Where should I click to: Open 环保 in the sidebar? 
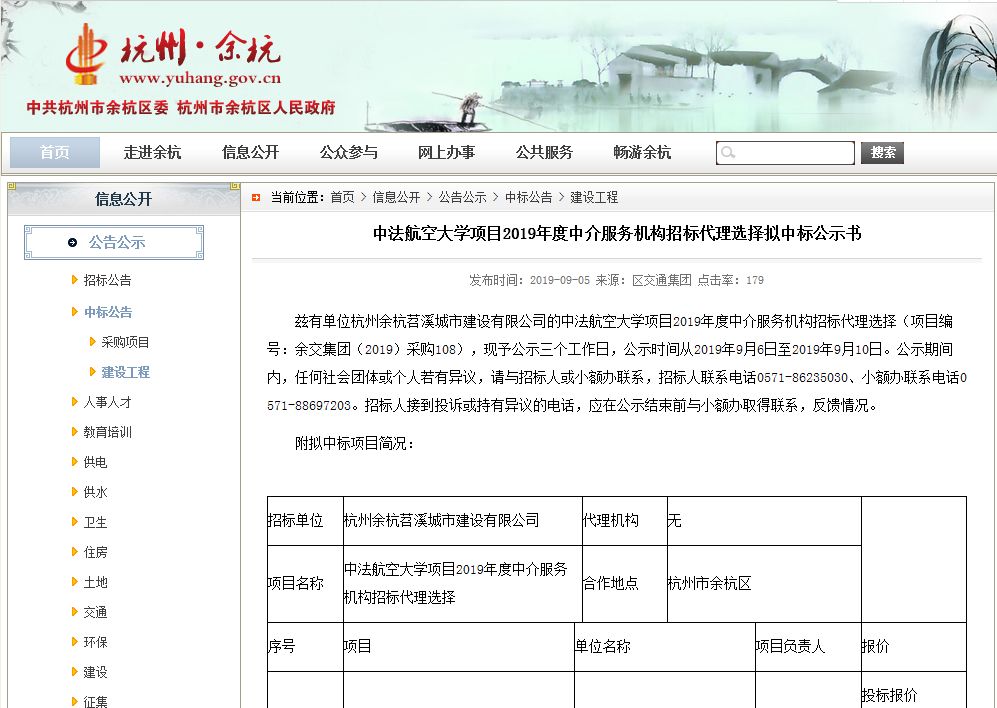click(95, 642)
